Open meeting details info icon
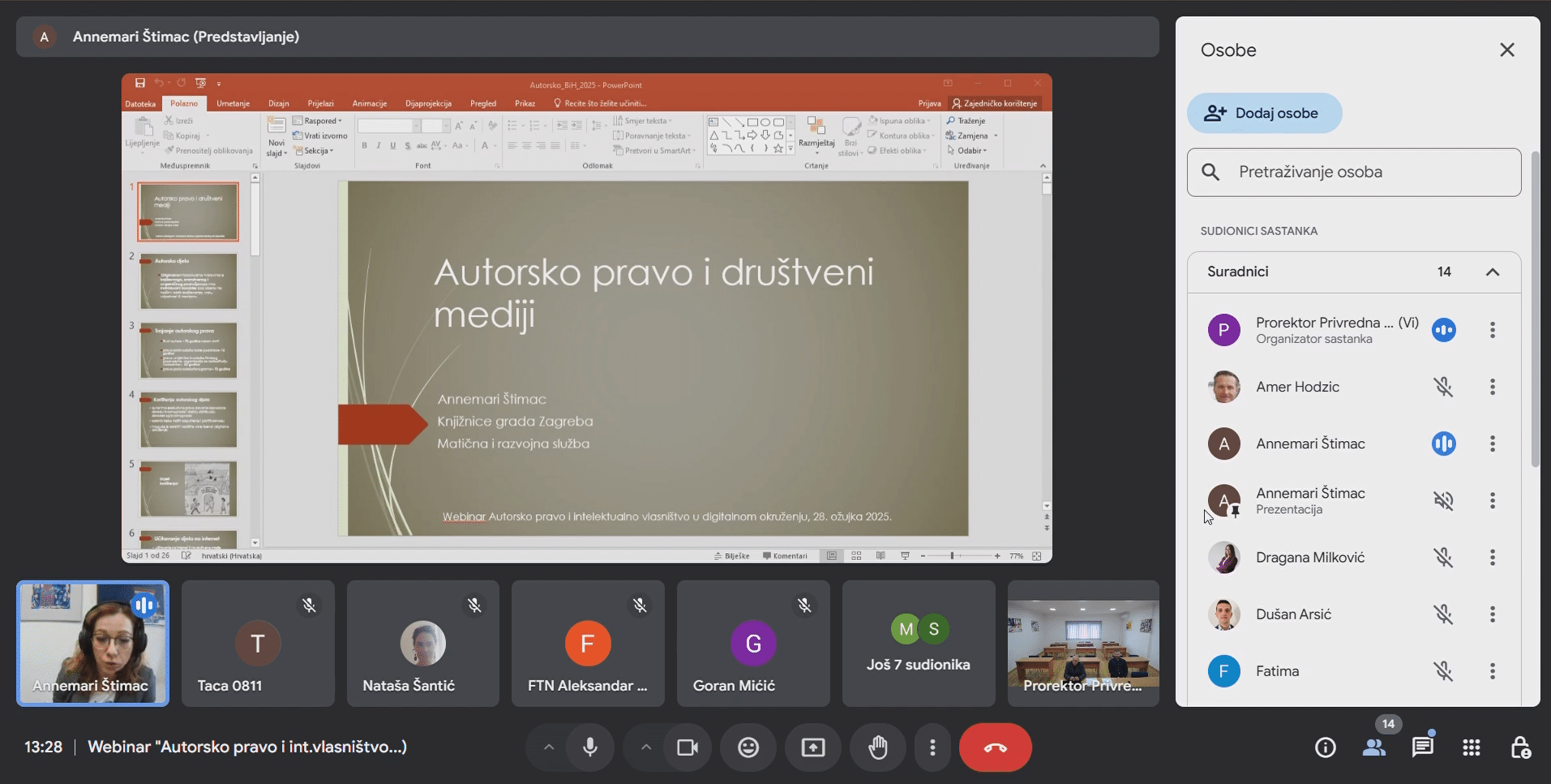Viewport: 1551px width, 784px height. [1326, 748]
